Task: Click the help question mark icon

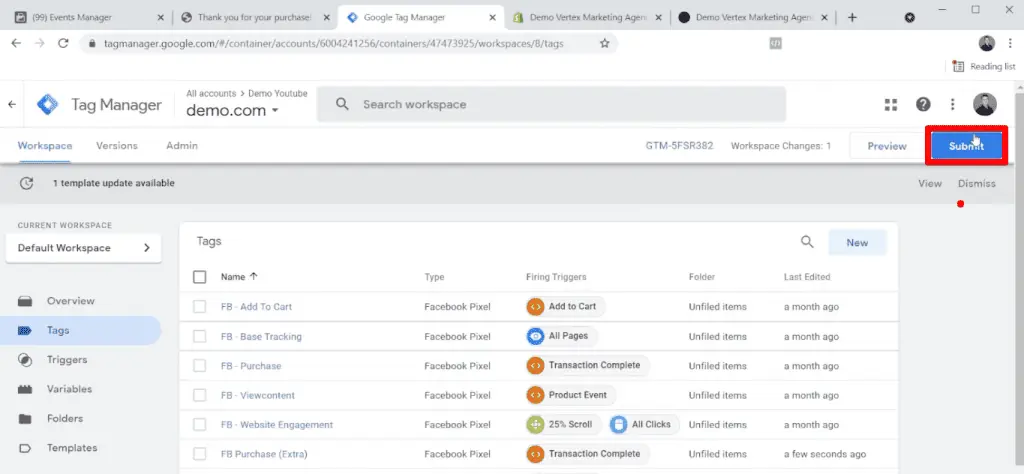Action: pyautogui.click(x=923, y=105)
